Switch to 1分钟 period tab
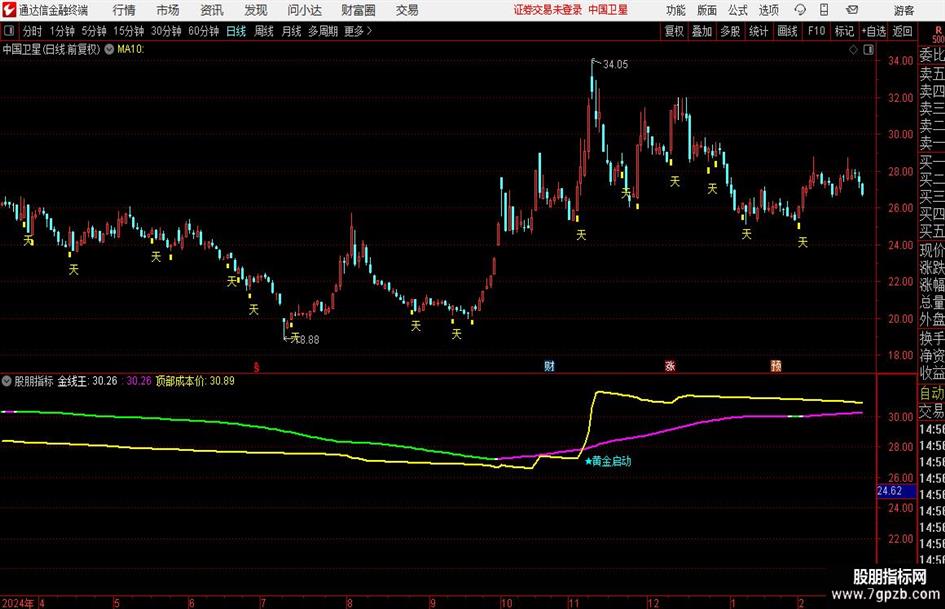The height and width of the screenshot is (609, 945). click(x=62, y=31)
